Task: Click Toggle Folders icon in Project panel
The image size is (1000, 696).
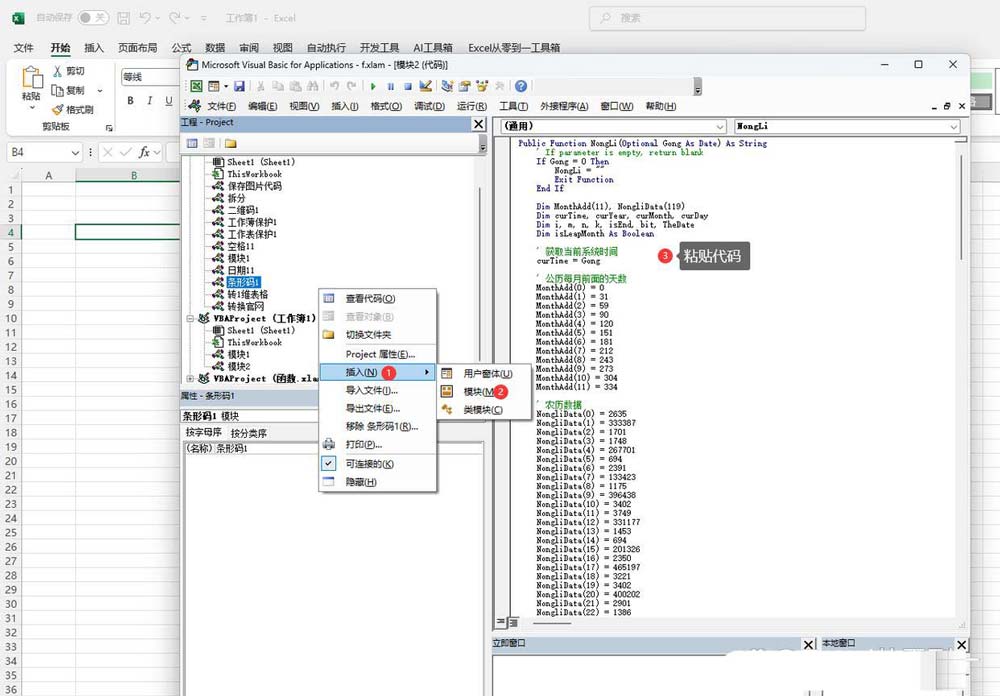Action: pyautogui.click(x=230, y=144)
